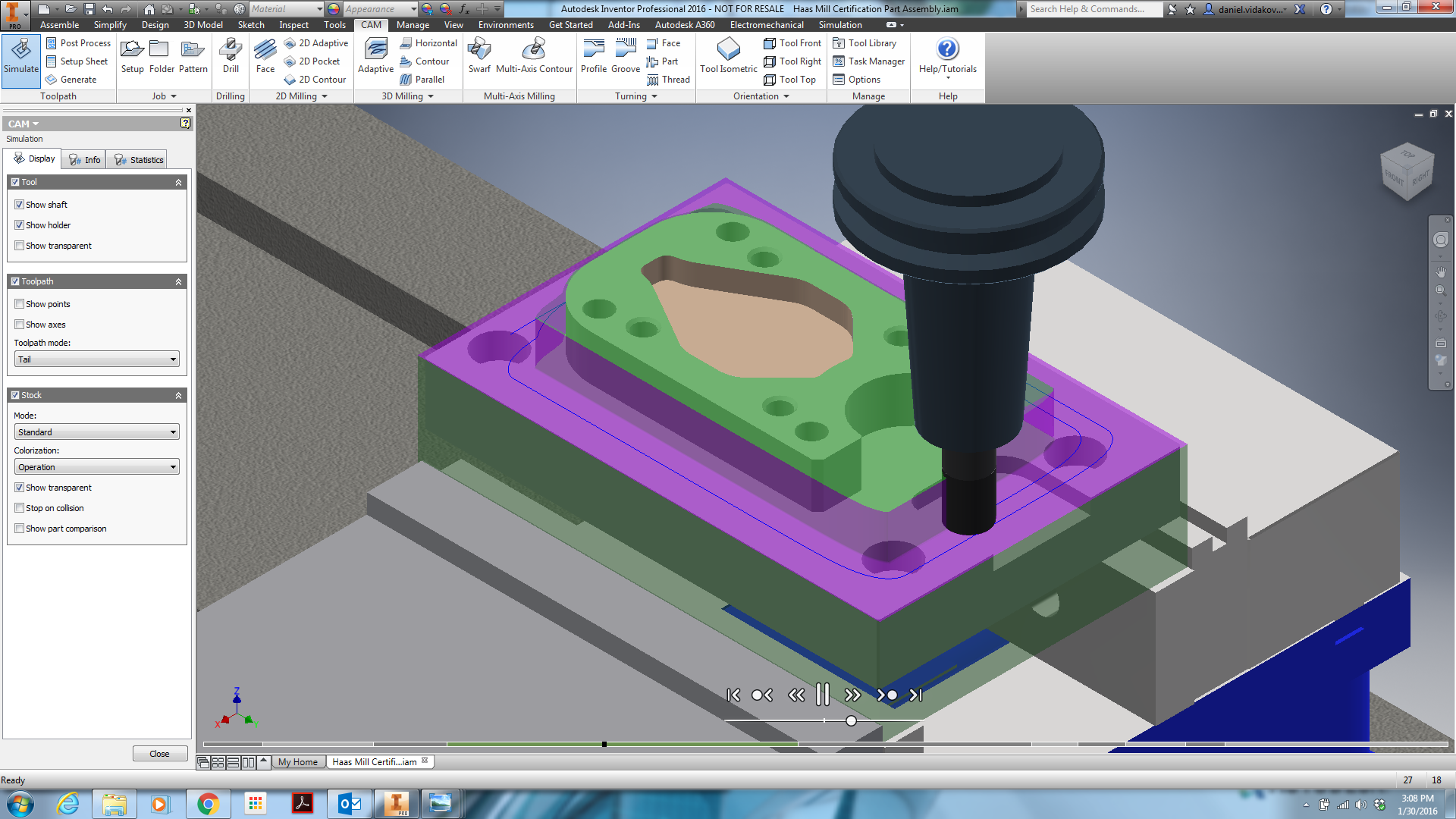Select the Swarf multi-axis tool

tap(479, 57)
